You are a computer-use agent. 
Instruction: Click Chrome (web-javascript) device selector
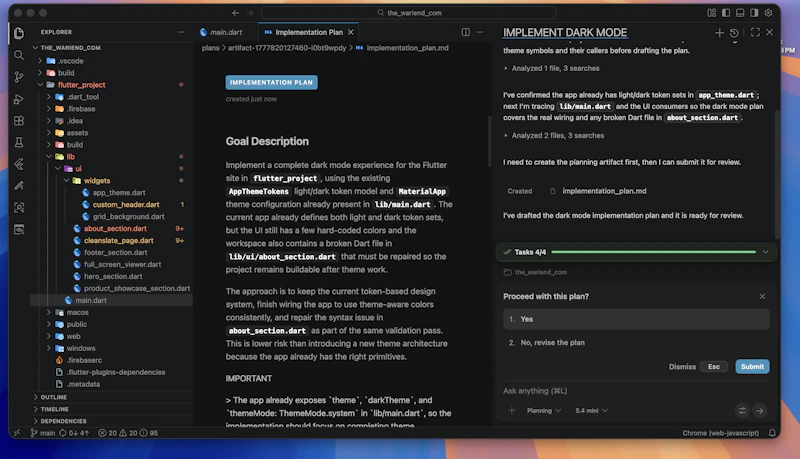(720, 433)
